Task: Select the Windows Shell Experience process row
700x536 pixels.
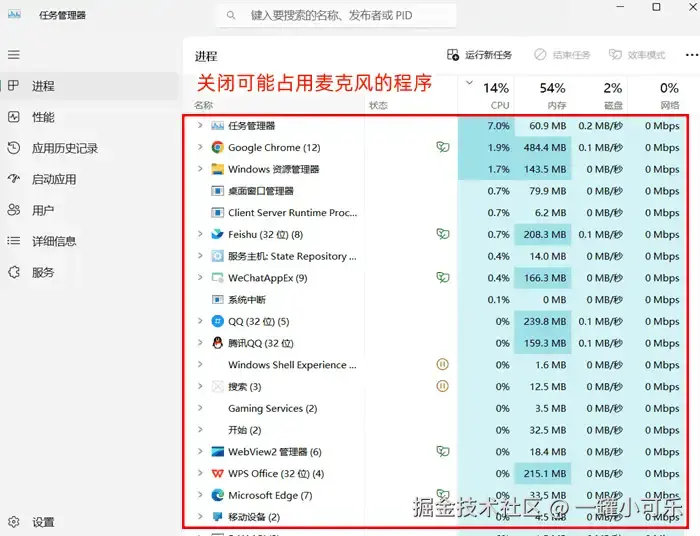Action: pyautogui.click(x=435, y=365)
